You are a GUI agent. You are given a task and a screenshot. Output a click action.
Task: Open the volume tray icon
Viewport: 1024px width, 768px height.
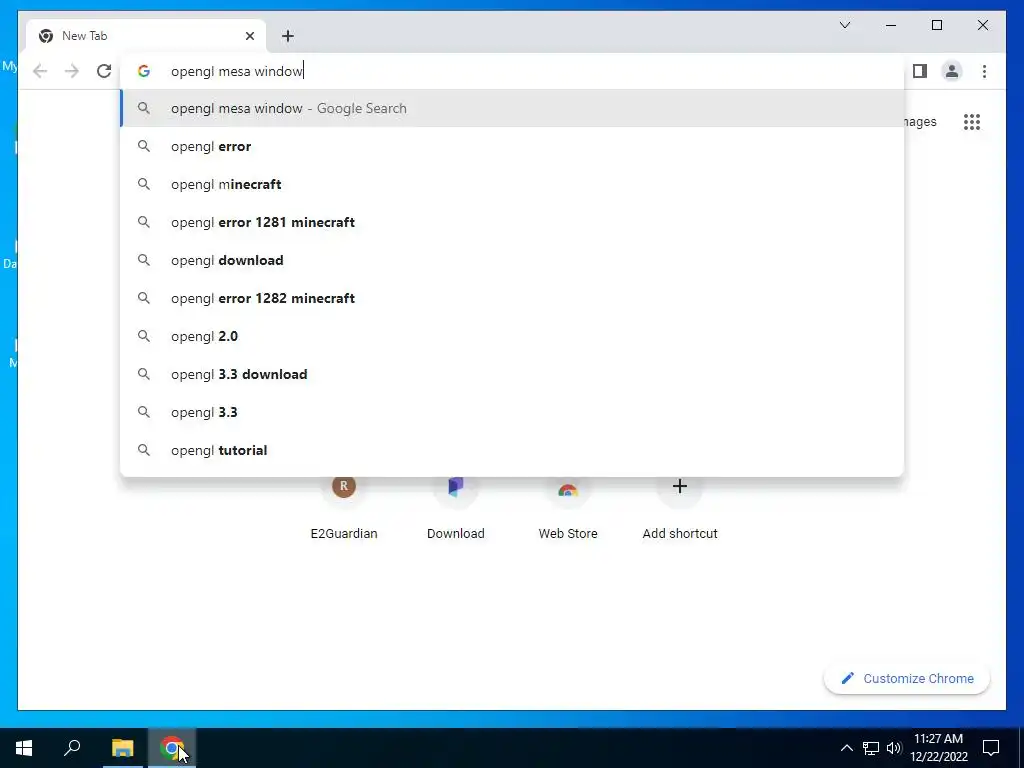(894, 748)
